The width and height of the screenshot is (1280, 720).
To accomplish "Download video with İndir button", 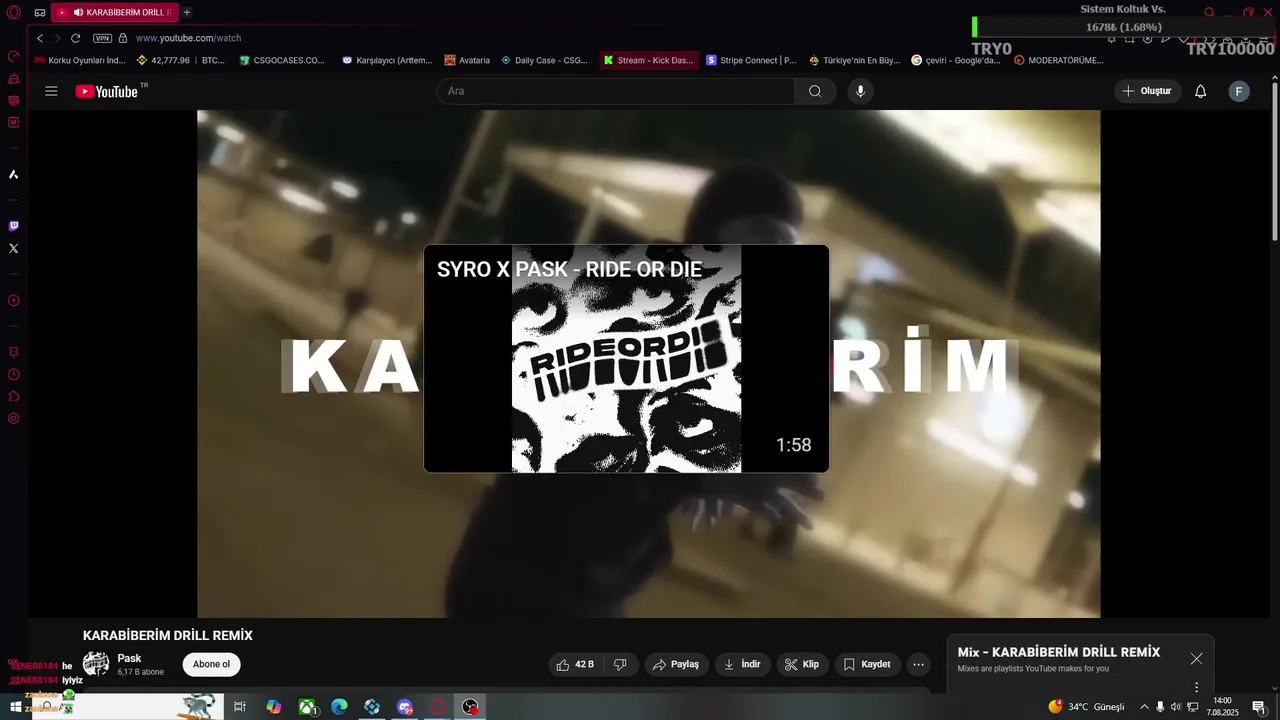I will (742, 664).
